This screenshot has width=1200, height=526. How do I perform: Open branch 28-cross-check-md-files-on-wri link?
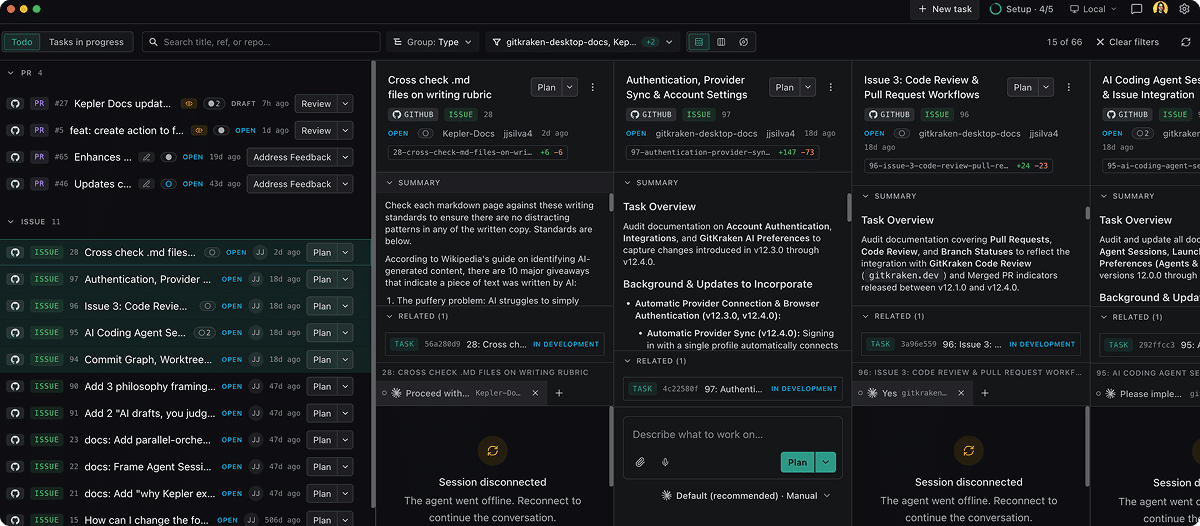tap(476, 153)
